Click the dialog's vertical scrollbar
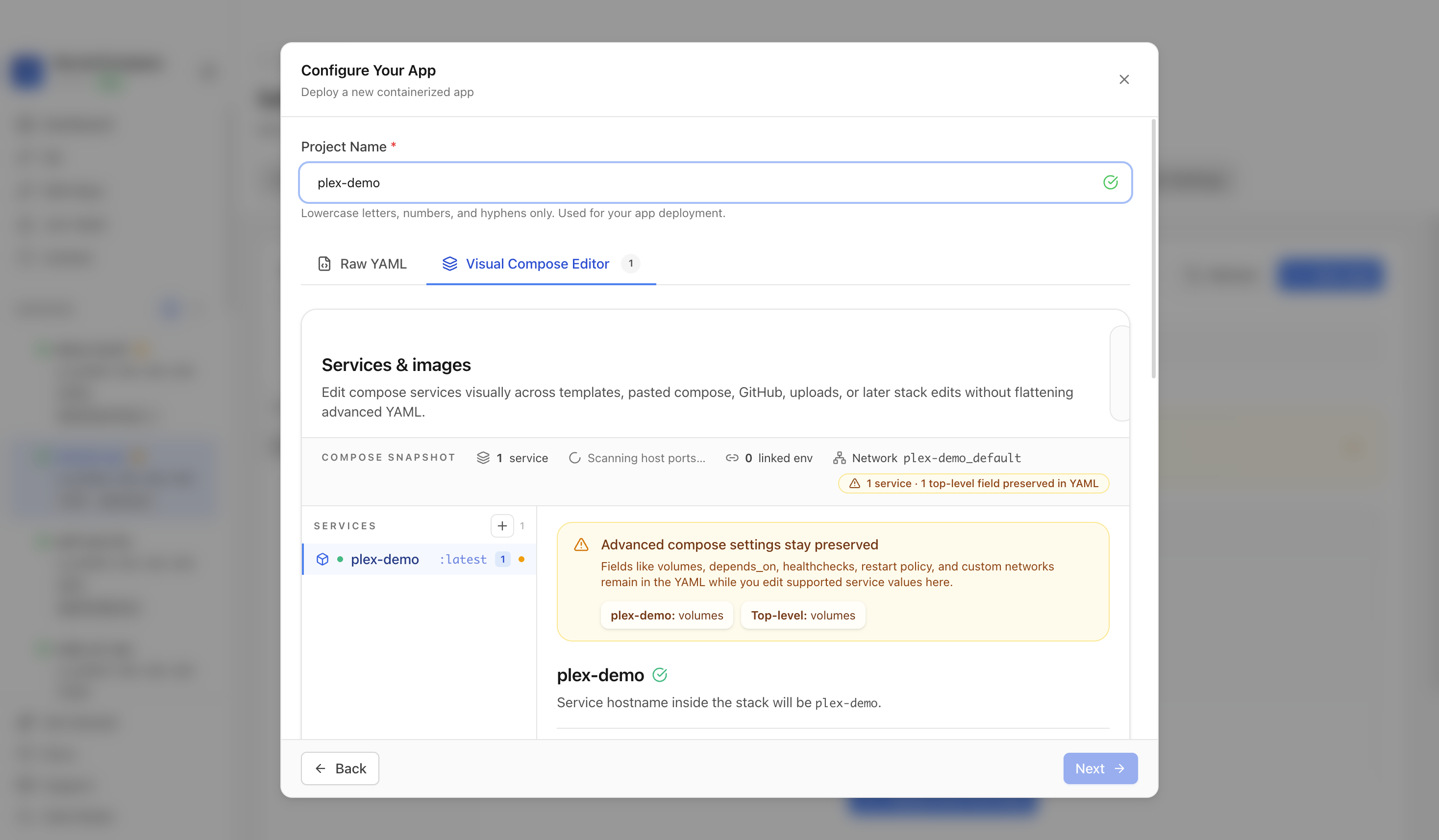Image resolution: width=1439 pixels, height=840 pixels. [1153, 249]
